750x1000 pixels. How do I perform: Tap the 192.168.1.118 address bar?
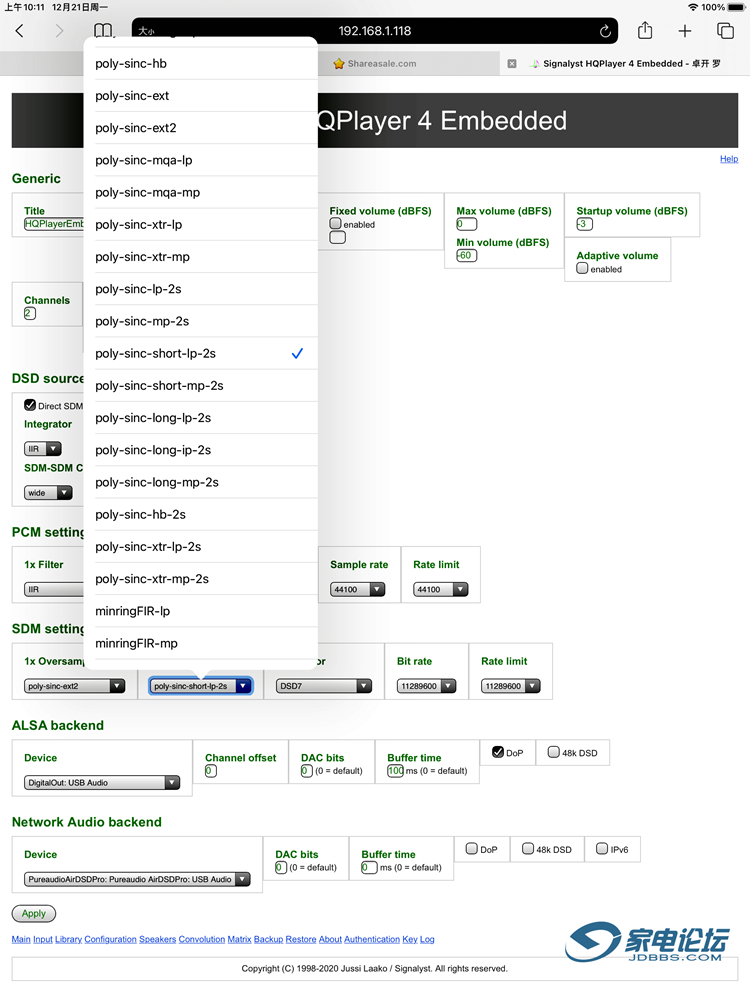pos(374,31)
